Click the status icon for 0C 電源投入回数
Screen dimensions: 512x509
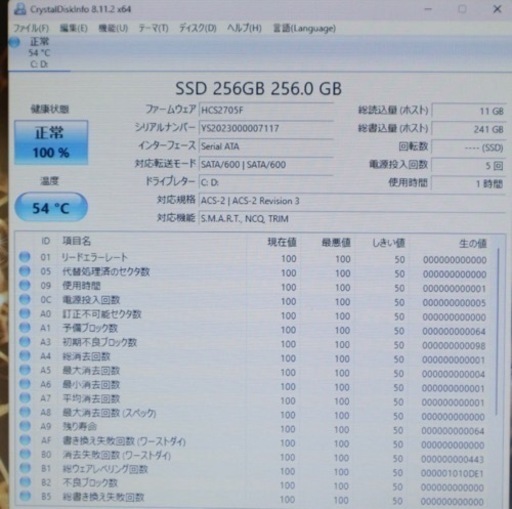[x=25, y=299]
